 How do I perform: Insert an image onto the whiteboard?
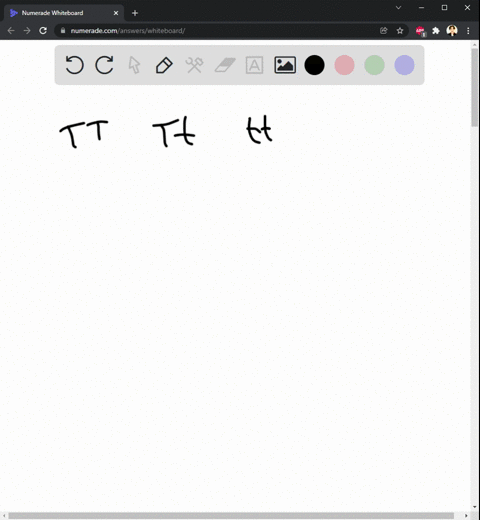[285, 65]
